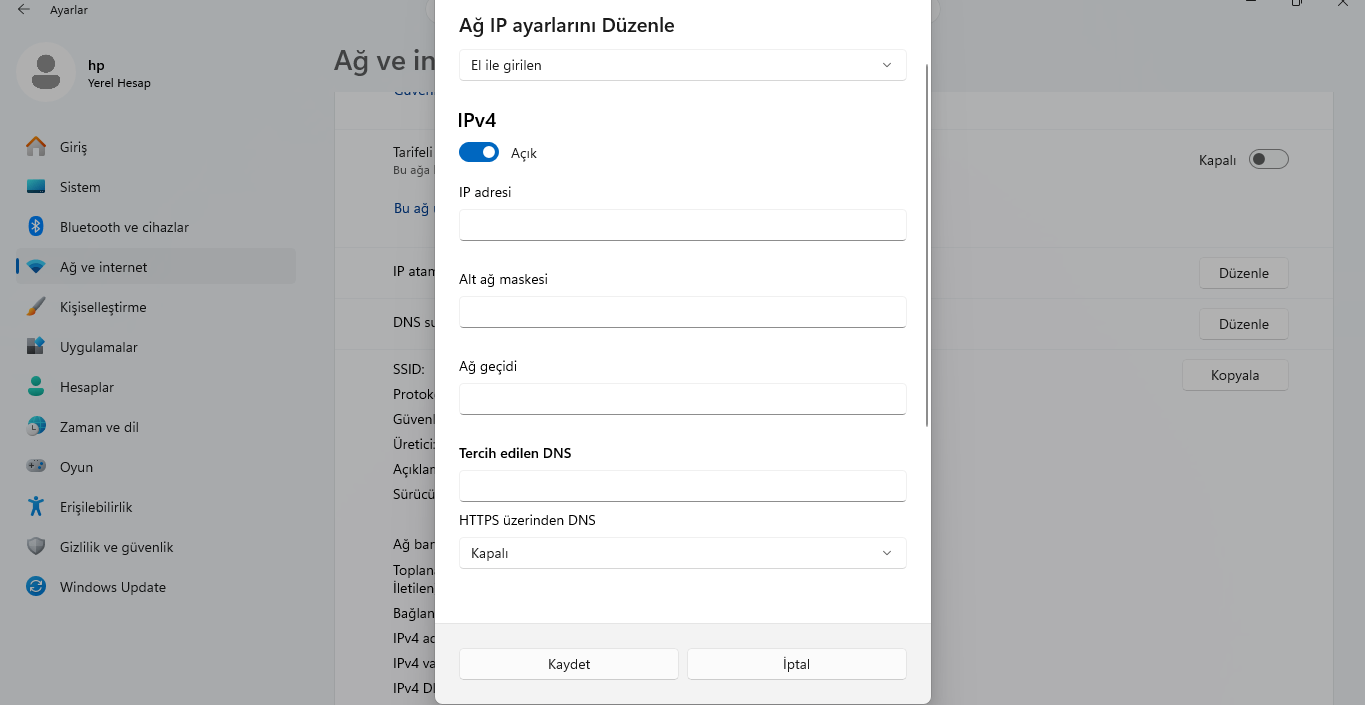The width and height of the screenshot is (1365, 705).
Task: Click the Ağ geçidi input field
Action: (x=683, y=399)
